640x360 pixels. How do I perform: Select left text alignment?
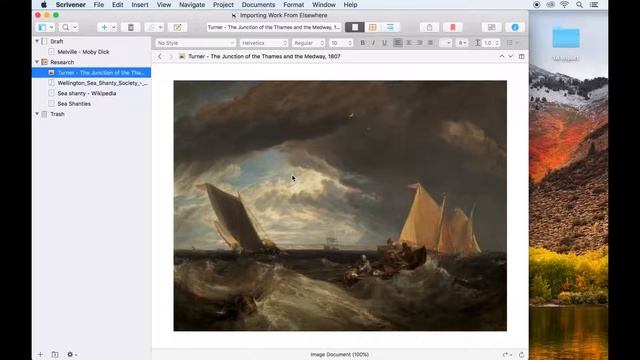pos(398,43)
